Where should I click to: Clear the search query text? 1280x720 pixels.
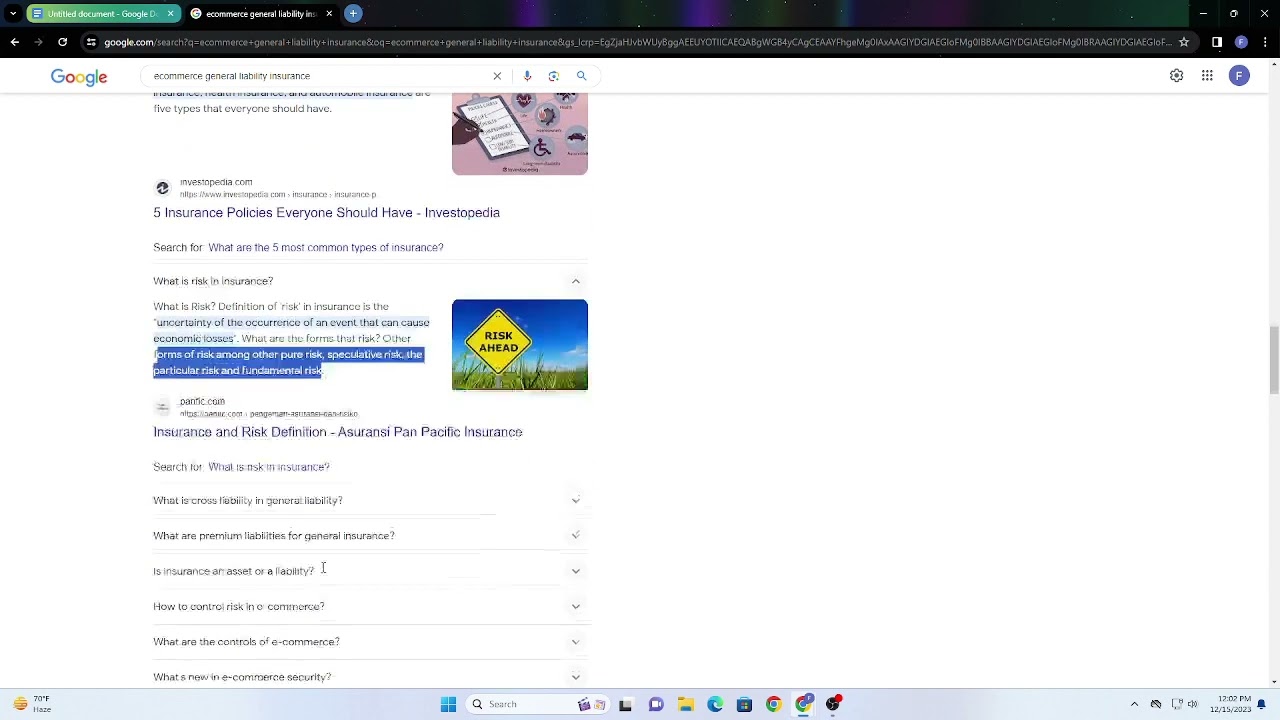coord(497,76)
